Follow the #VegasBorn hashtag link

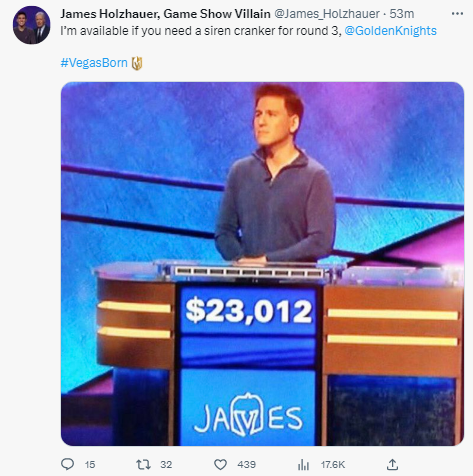coord(94,63)
